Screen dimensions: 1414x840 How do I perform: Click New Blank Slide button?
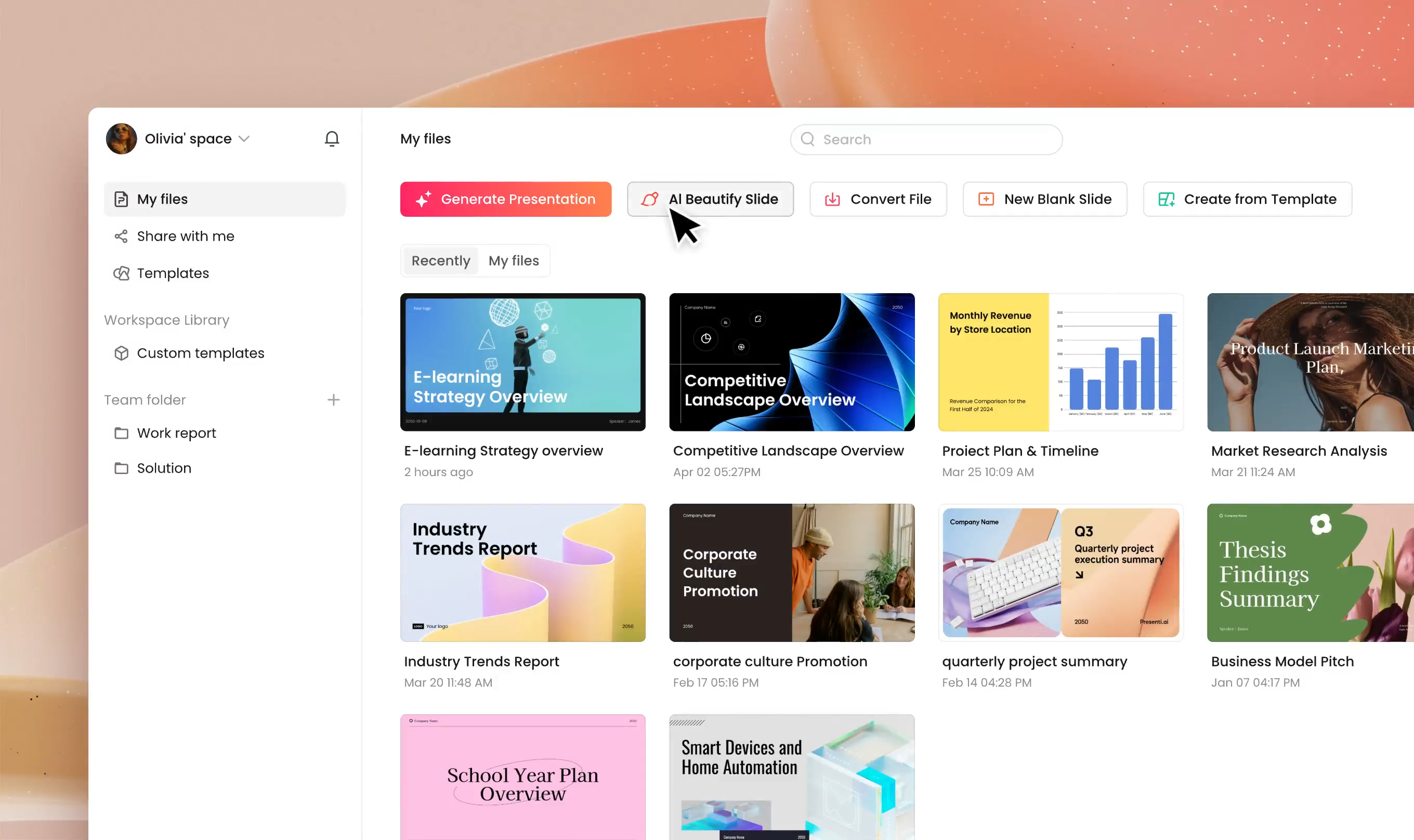point(1045,199)
